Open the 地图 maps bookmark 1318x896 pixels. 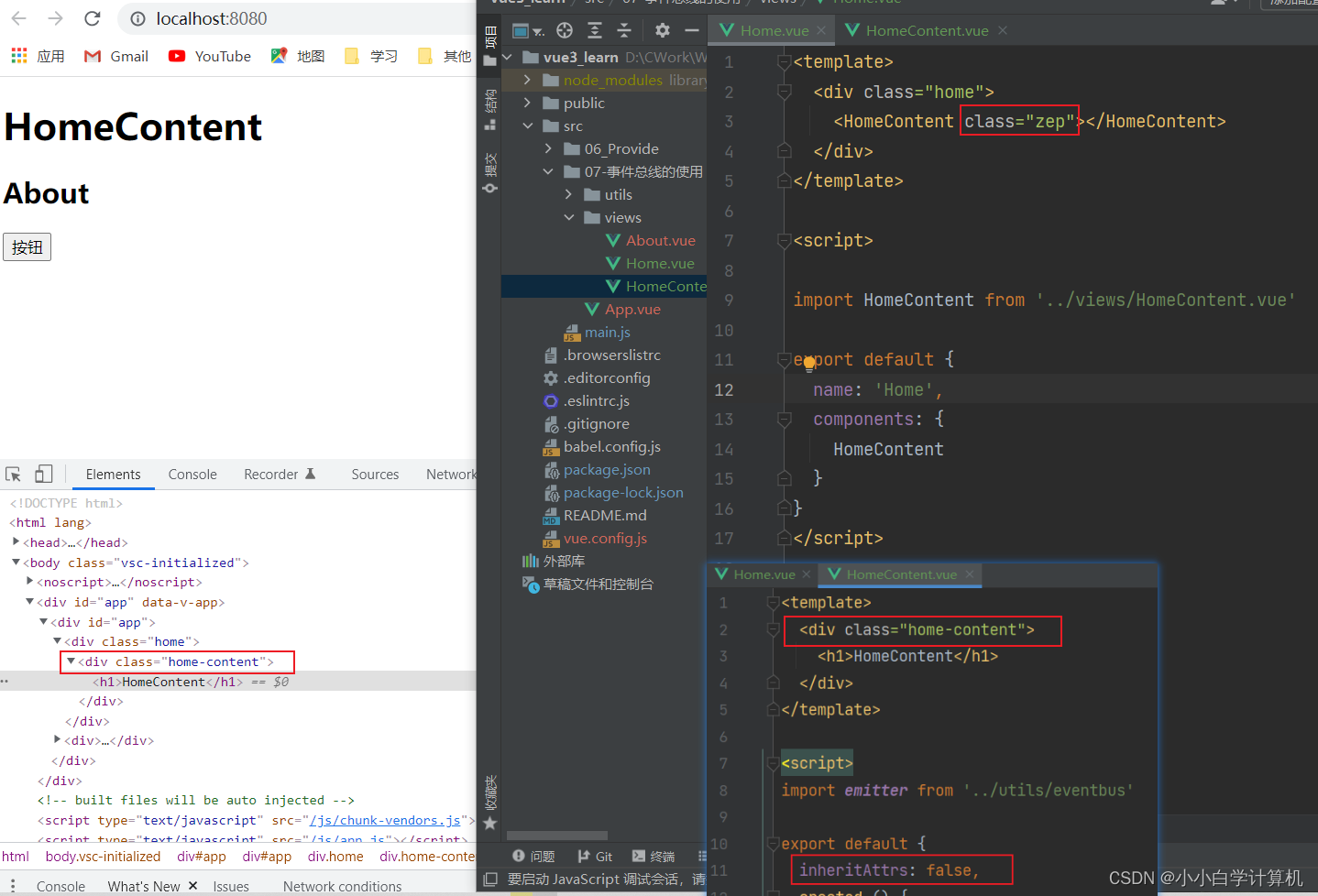[298, 56]
